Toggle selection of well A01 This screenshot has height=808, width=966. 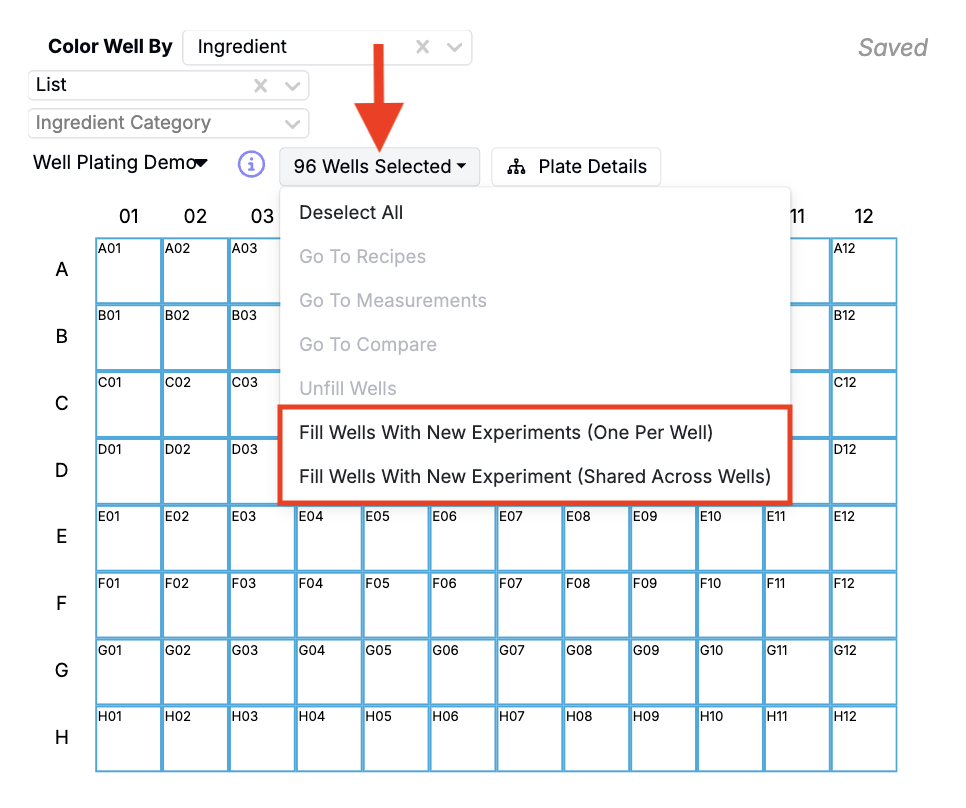[x=129, y=271]
